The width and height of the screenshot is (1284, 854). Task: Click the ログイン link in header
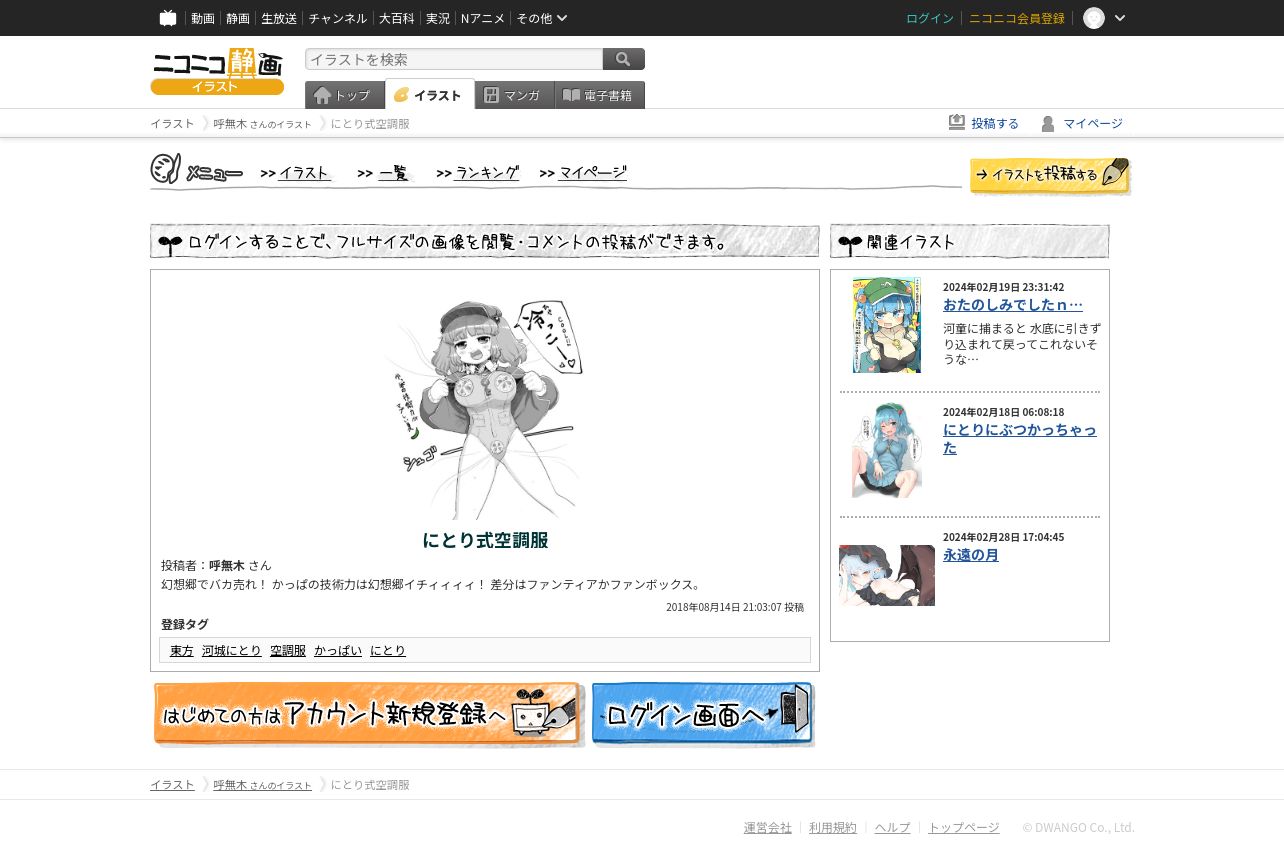(x=930, y=18)
